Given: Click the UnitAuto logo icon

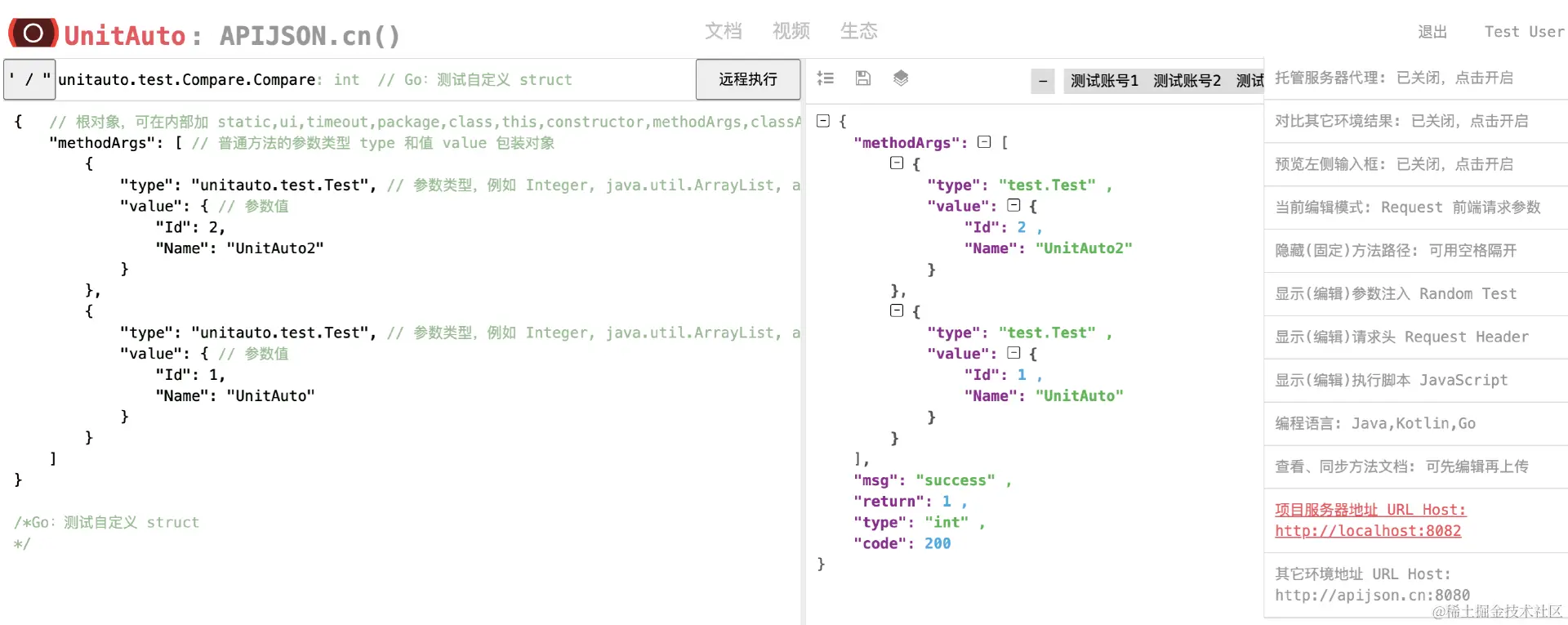Looking at the screenshot, I should click(33, 33).
